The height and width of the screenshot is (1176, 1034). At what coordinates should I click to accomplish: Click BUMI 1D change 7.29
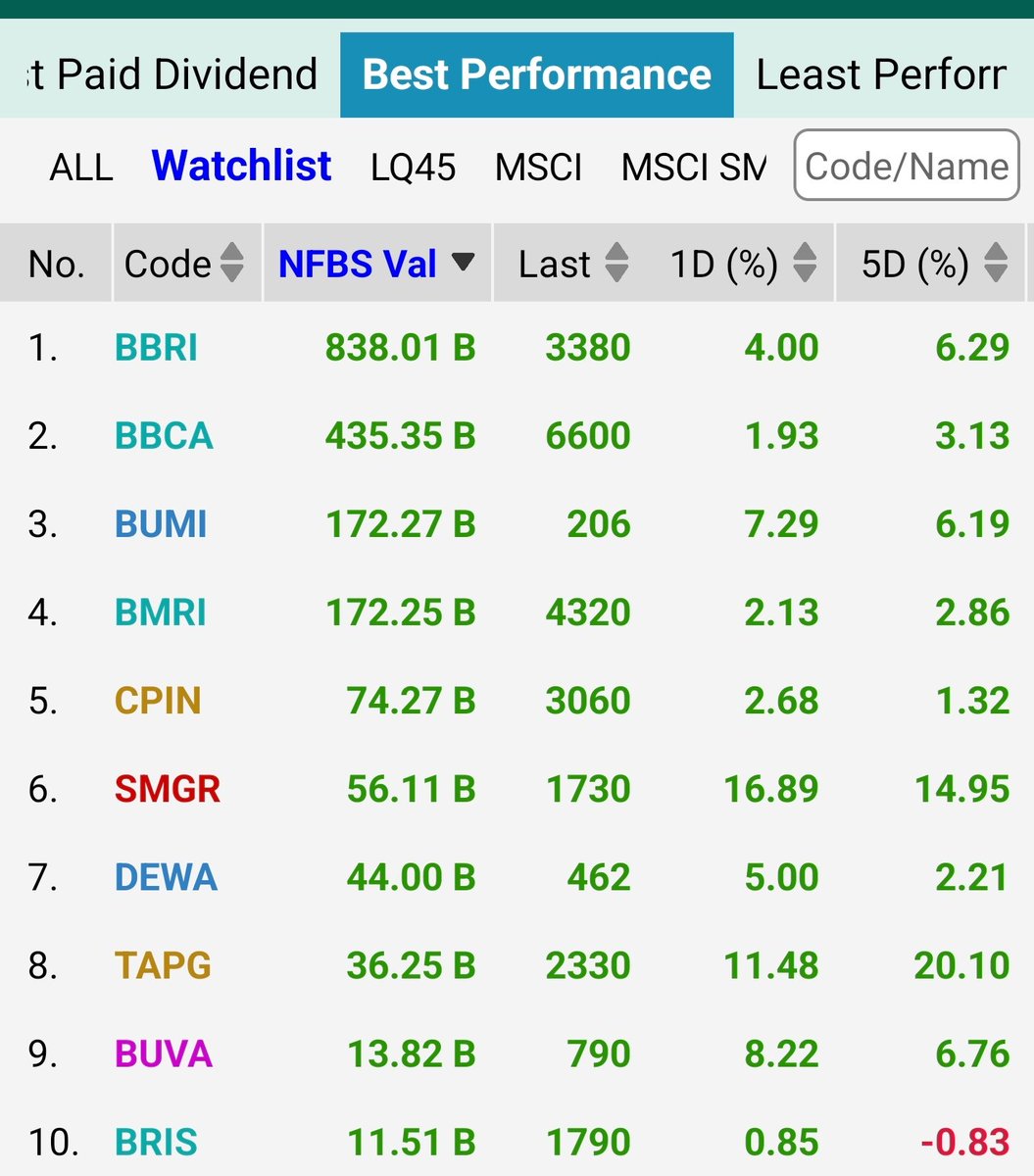782,524
